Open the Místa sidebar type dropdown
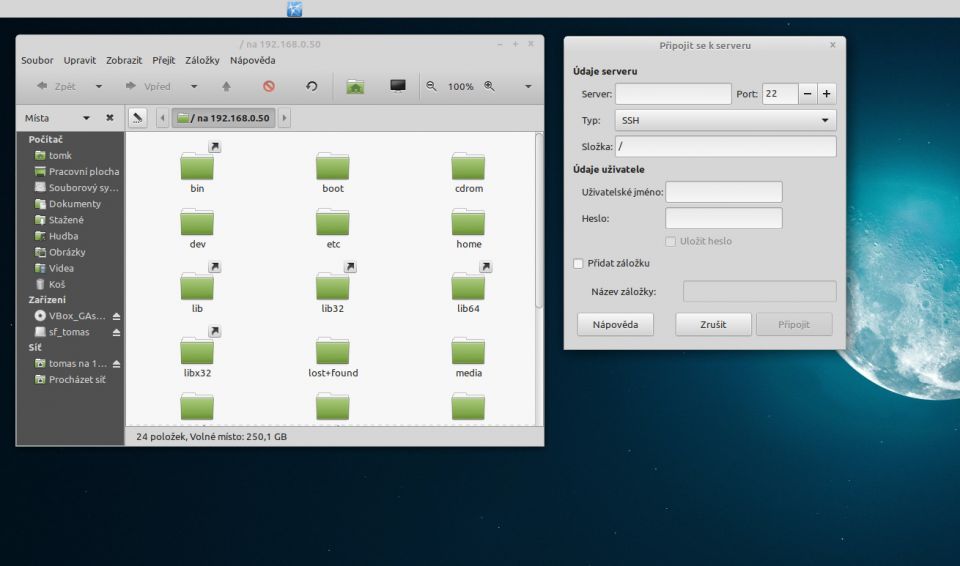This screenshot has width=960, height=566. pyautogui.click(x=86, y=118)
